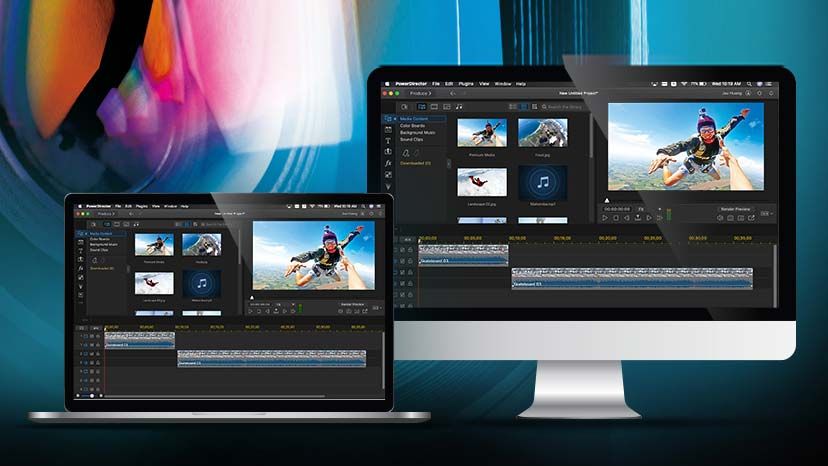Image resolution: width=828 pixels, height=466 pixels.
Task: Open Plugins menu on iMac
Action: [x=466, y=84]
